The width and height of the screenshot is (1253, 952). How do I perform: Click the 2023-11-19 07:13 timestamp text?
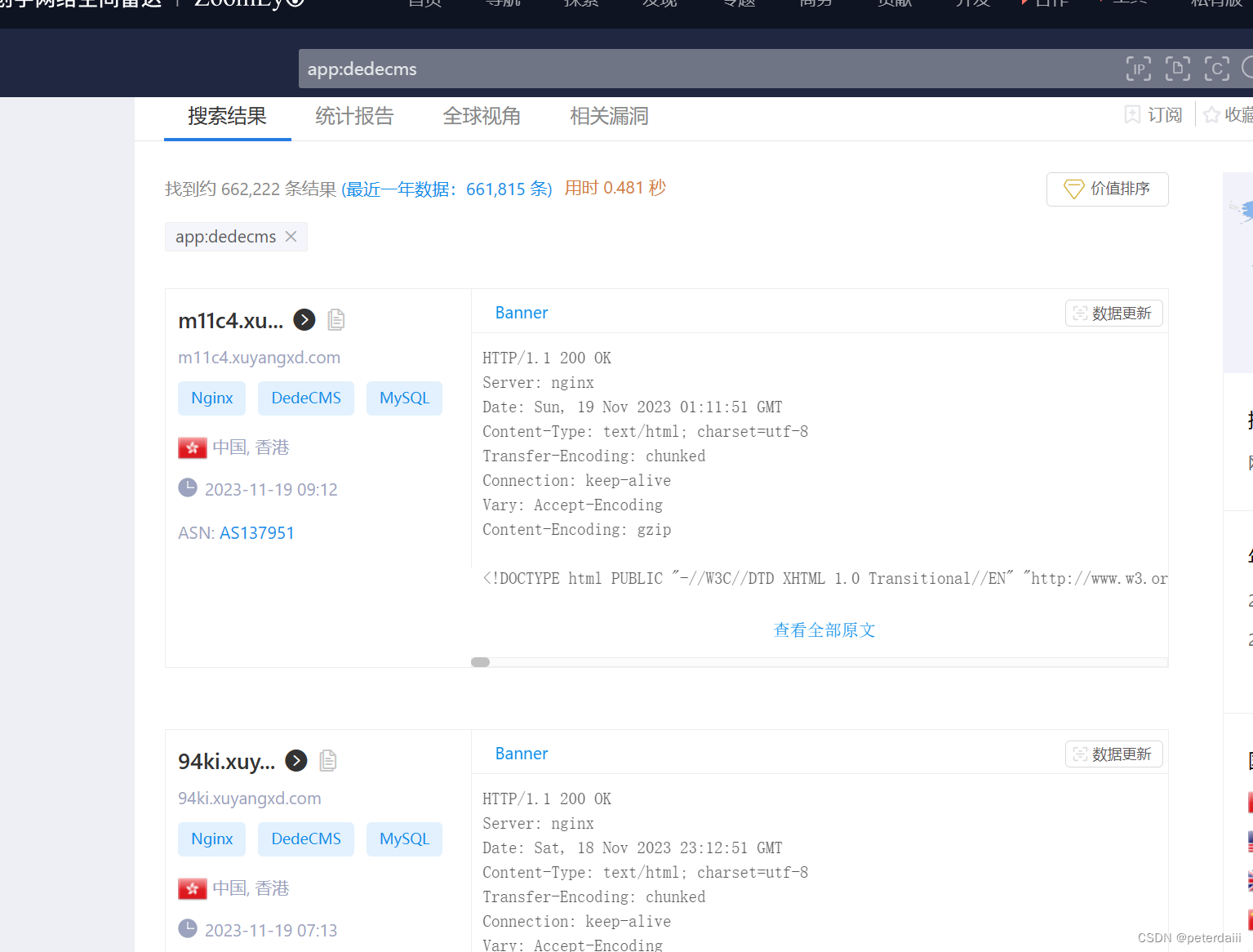tap(271, 931)
